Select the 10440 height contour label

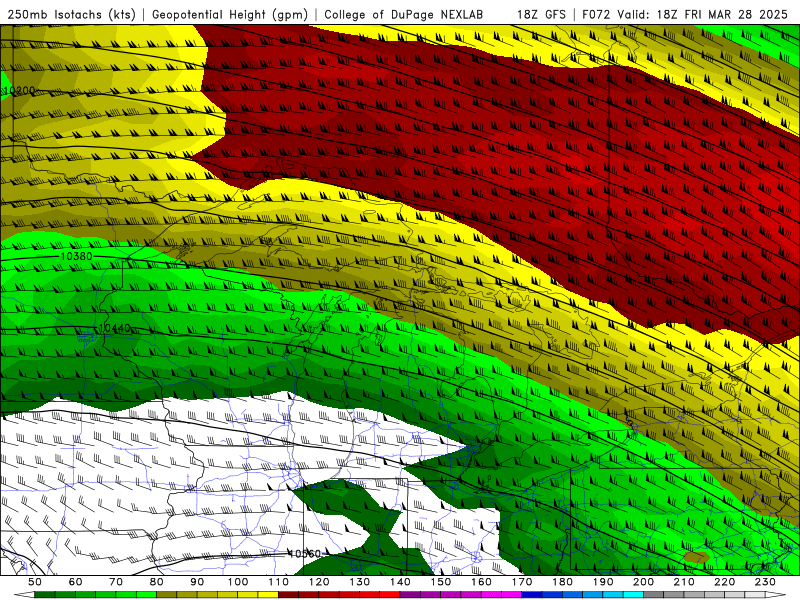pyautogui.click(x=114, y=328)
